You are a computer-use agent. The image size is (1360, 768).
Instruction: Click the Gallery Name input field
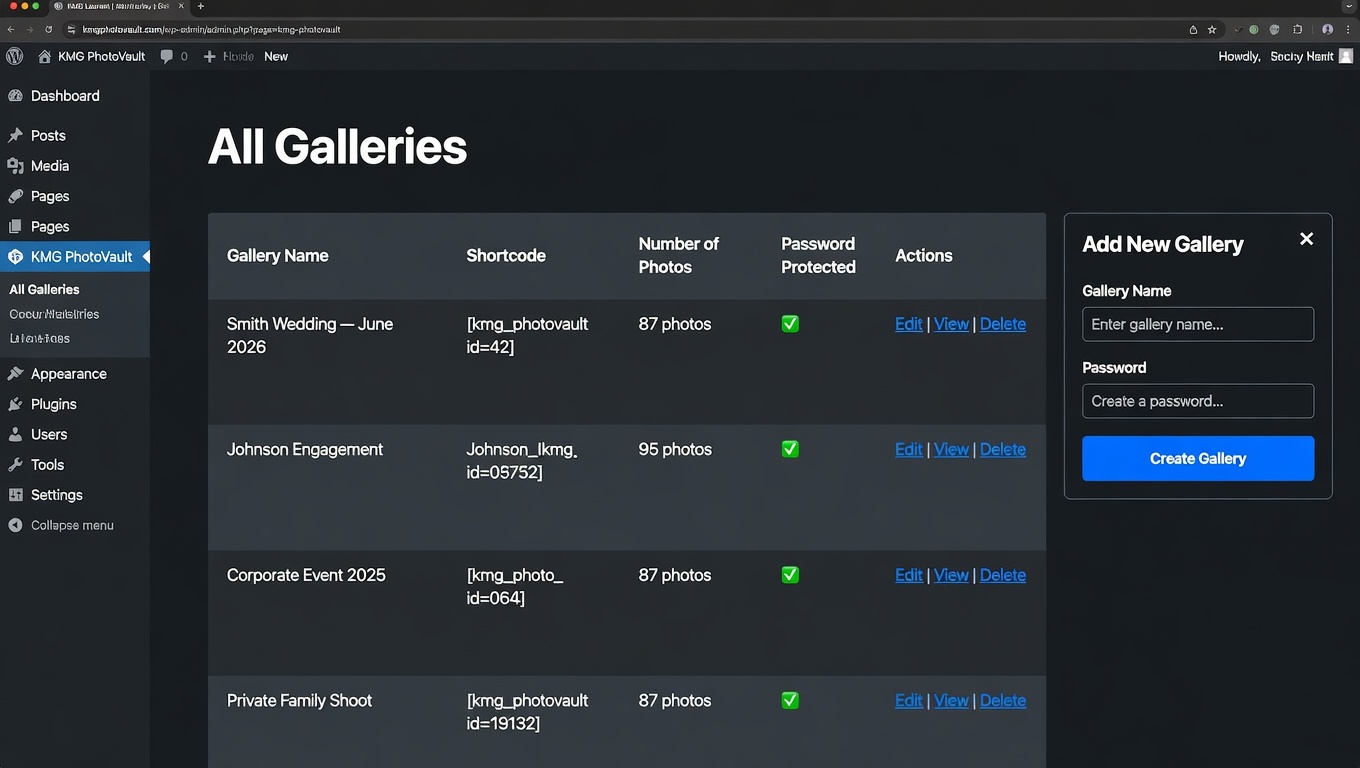coord(1197,324)
